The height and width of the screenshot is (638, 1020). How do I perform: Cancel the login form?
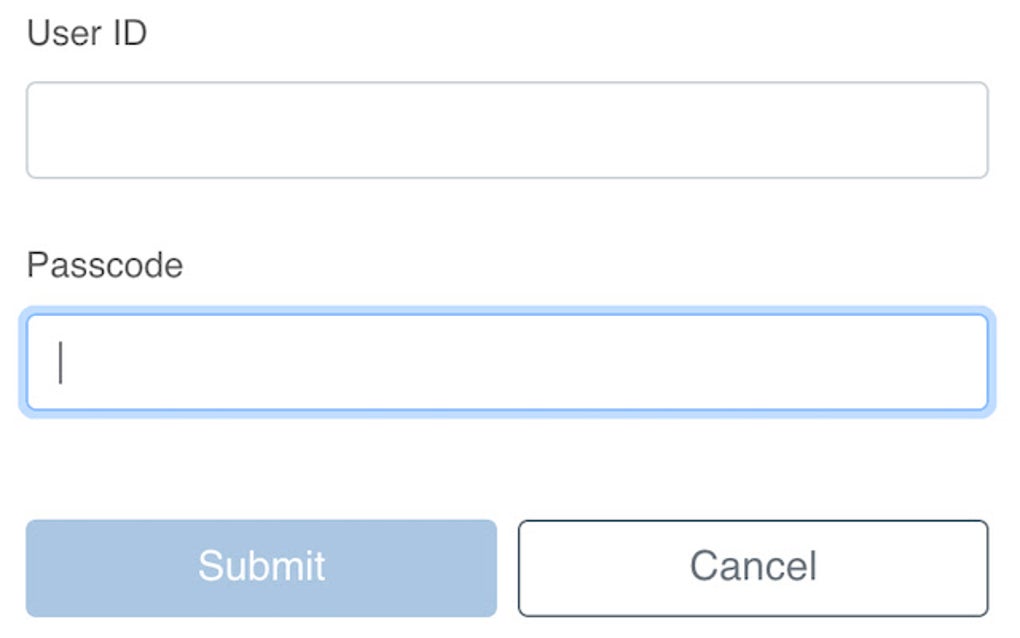753,568
